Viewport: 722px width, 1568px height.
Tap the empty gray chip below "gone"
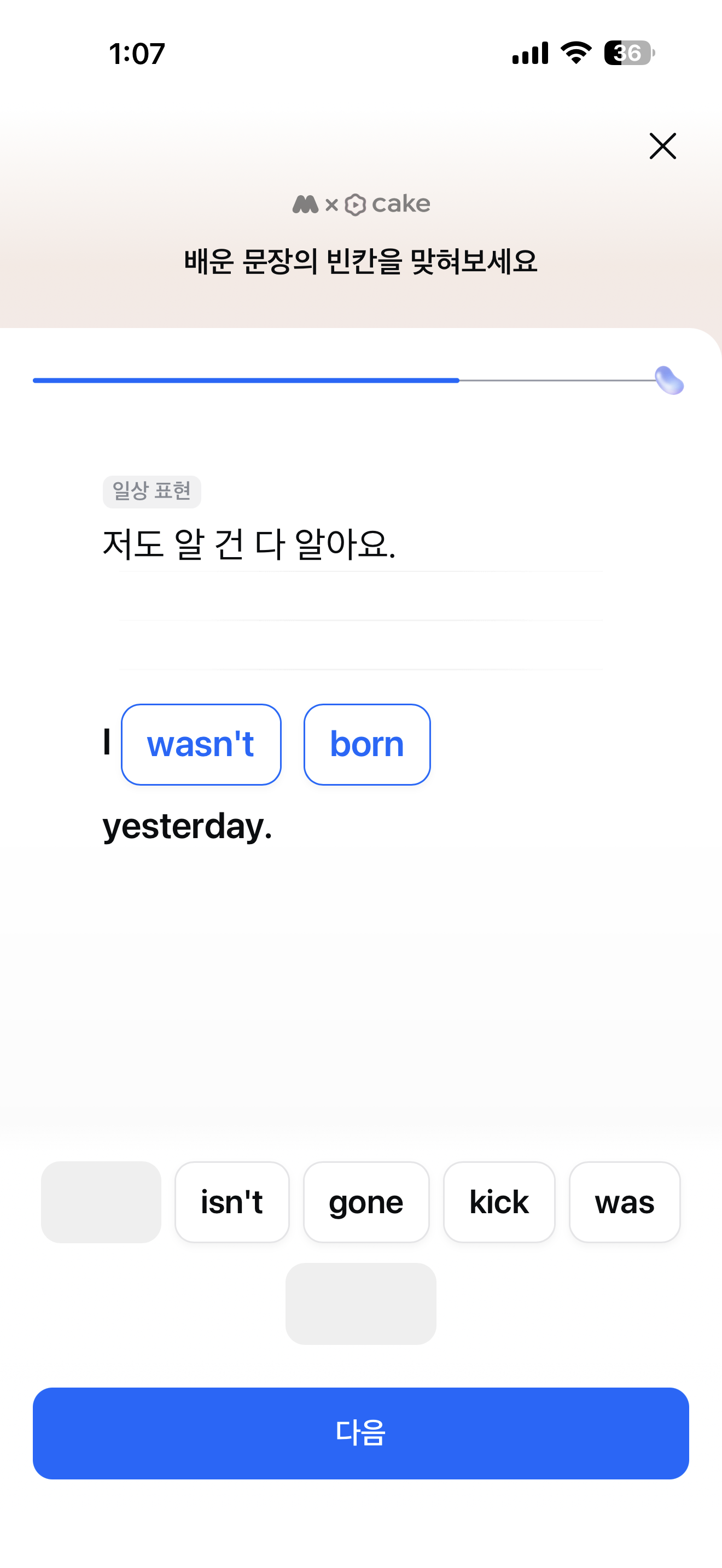pyautogui.click(x=361, y=1304)
